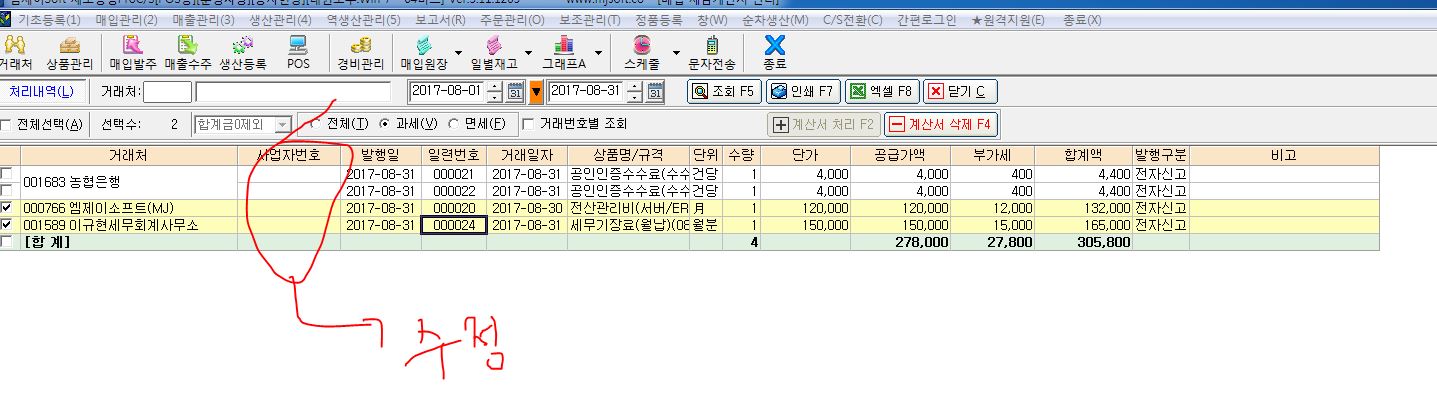Open 매입원장 purchase ledger icon
Screen dimensions: 1437x395
pyautogui.click(x=424, y=52)
